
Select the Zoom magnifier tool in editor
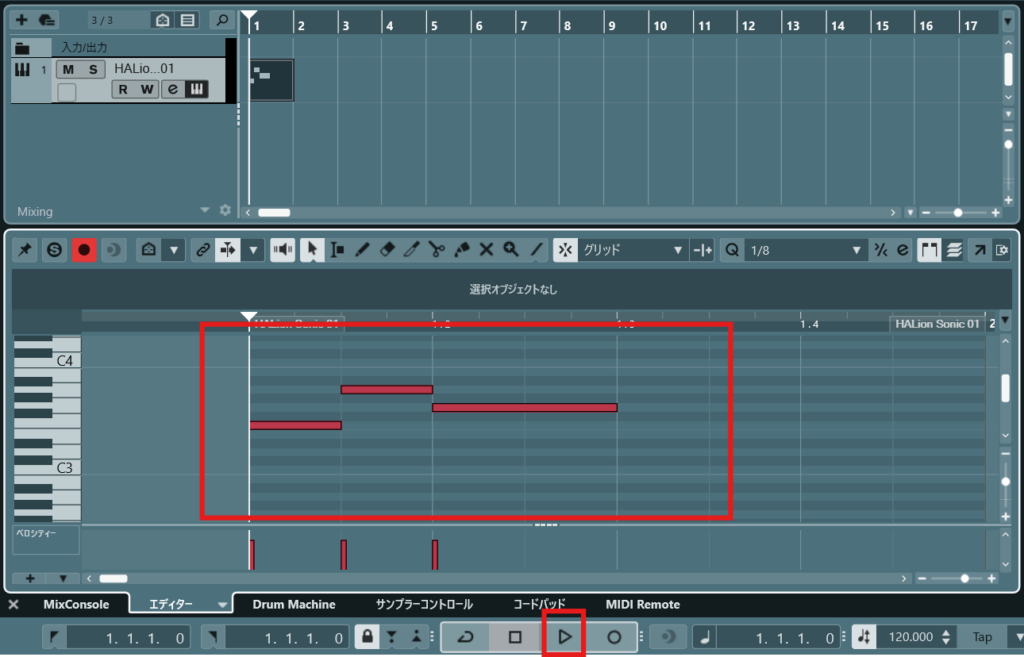coord(511,250)
